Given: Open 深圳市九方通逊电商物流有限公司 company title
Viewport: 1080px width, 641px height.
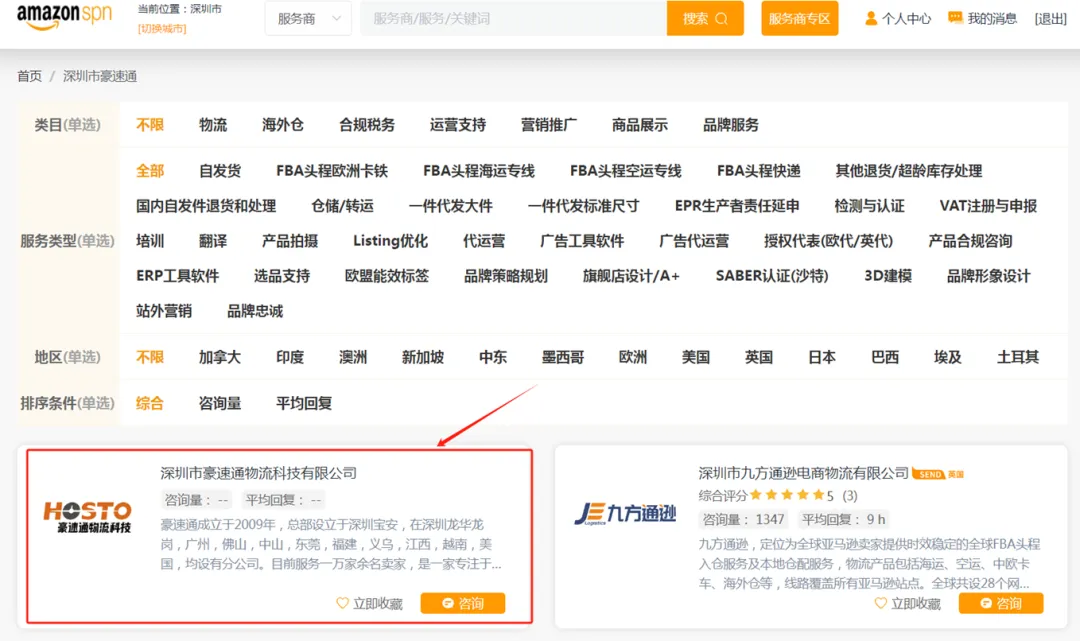Looking at the screenshot, I should point(803,473).
